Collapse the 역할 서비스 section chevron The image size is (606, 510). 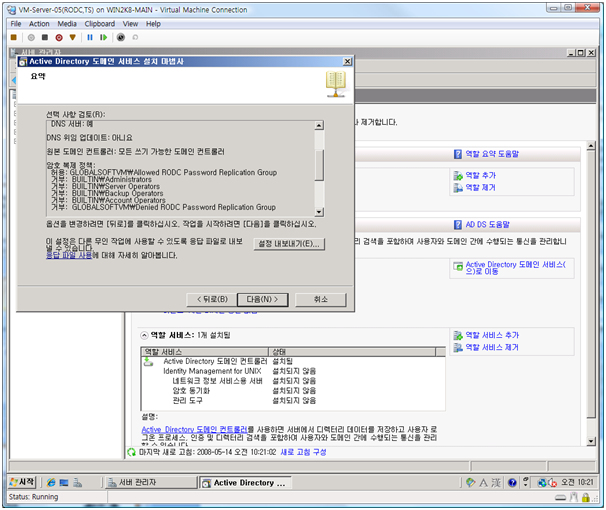click(x=144, y=335)
